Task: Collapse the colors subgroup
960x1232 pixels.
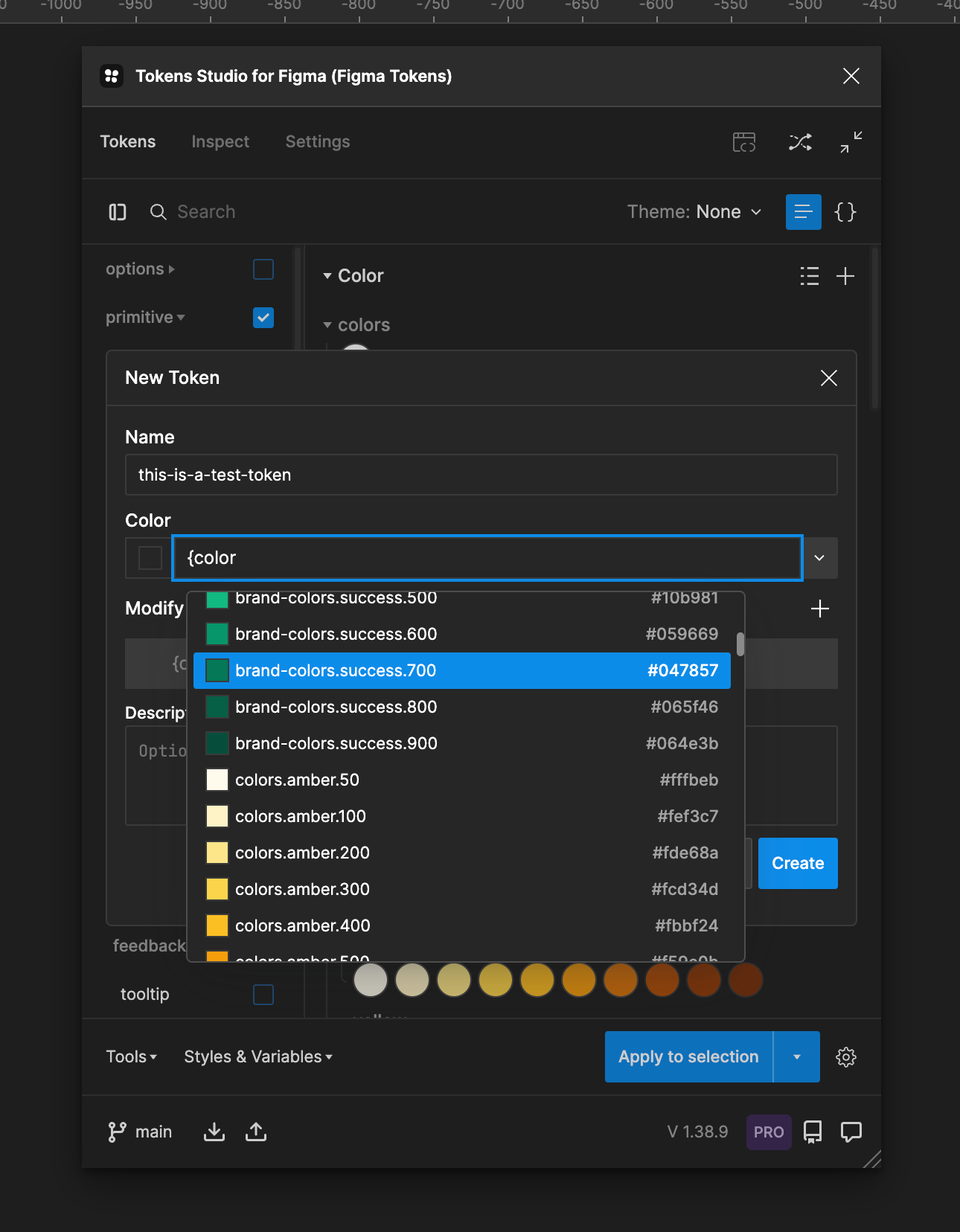Action: pos(327,325)
